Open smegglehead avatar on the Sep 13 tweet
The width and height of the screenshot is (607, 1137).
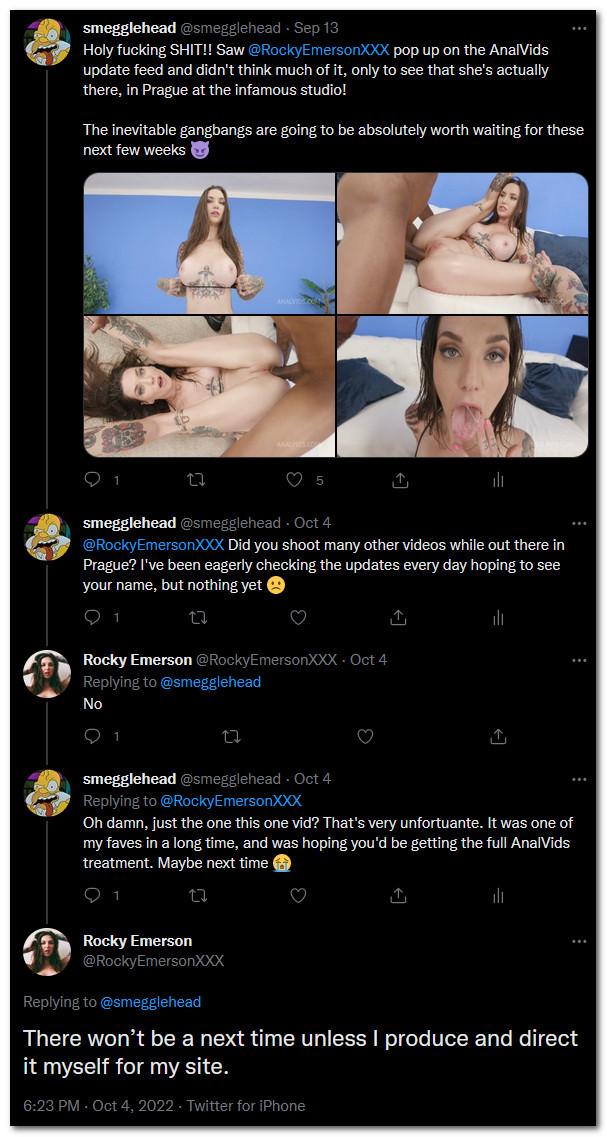46,32
